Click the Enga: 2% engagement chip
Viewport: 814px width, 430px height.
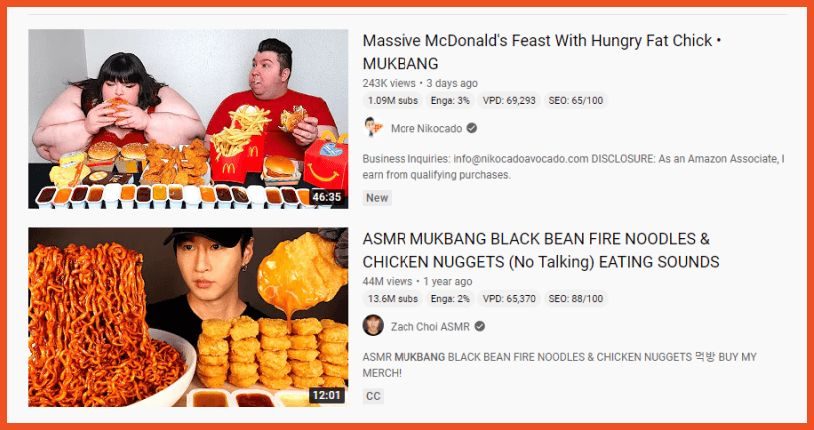point(450,299)
